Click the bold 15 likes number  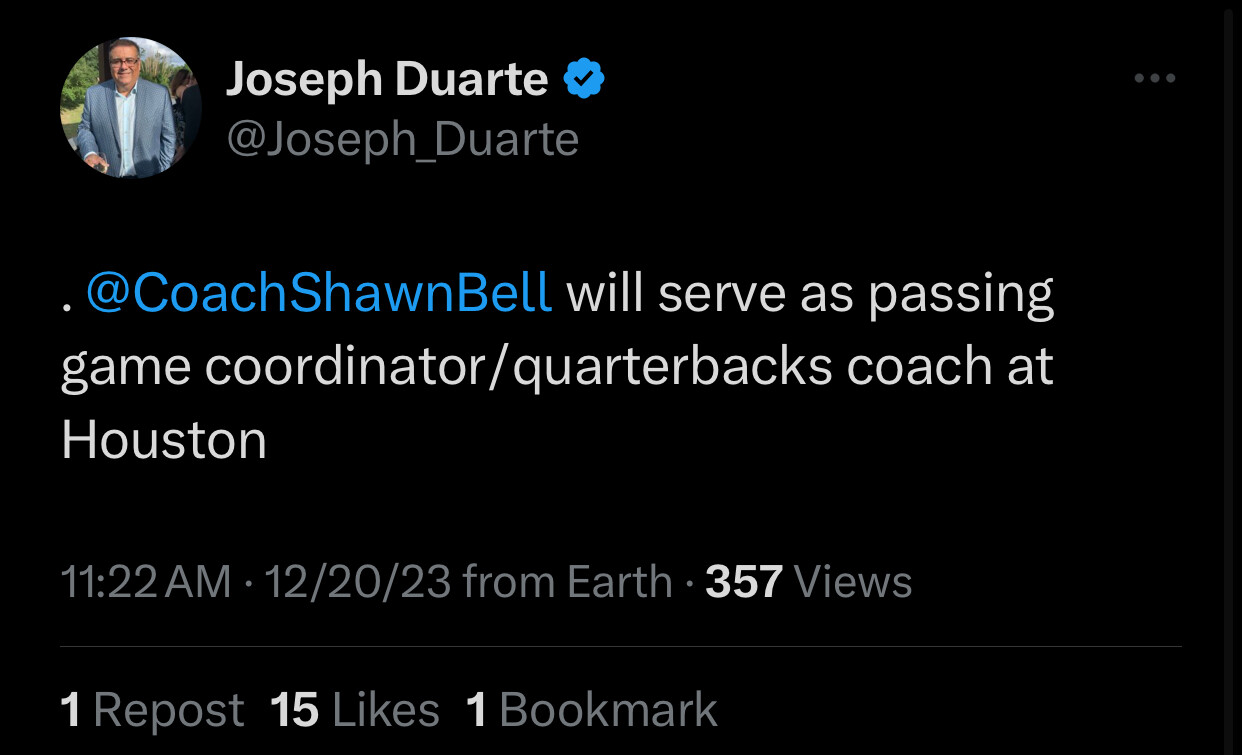295,710
